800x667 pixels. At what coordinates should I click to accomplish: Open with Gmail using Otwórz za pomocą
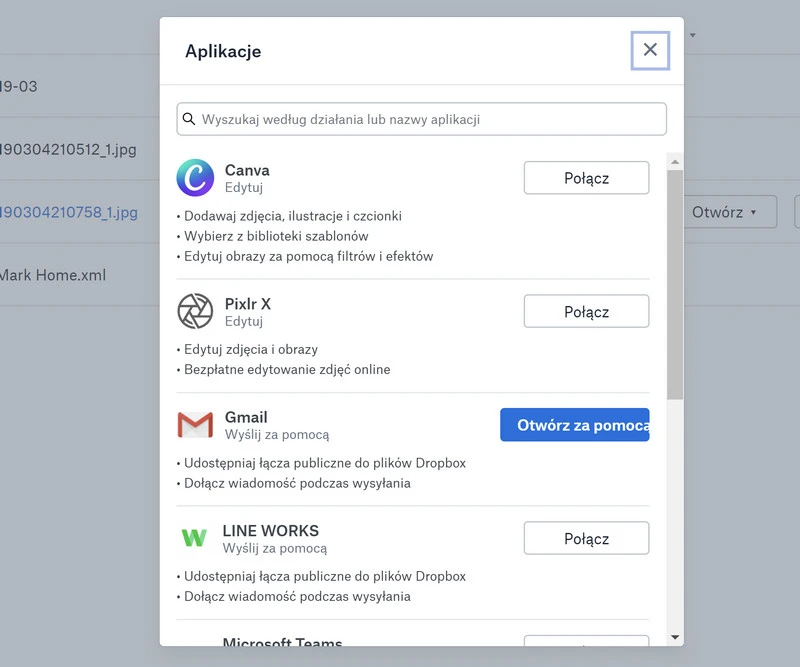(x=575, y=425)
